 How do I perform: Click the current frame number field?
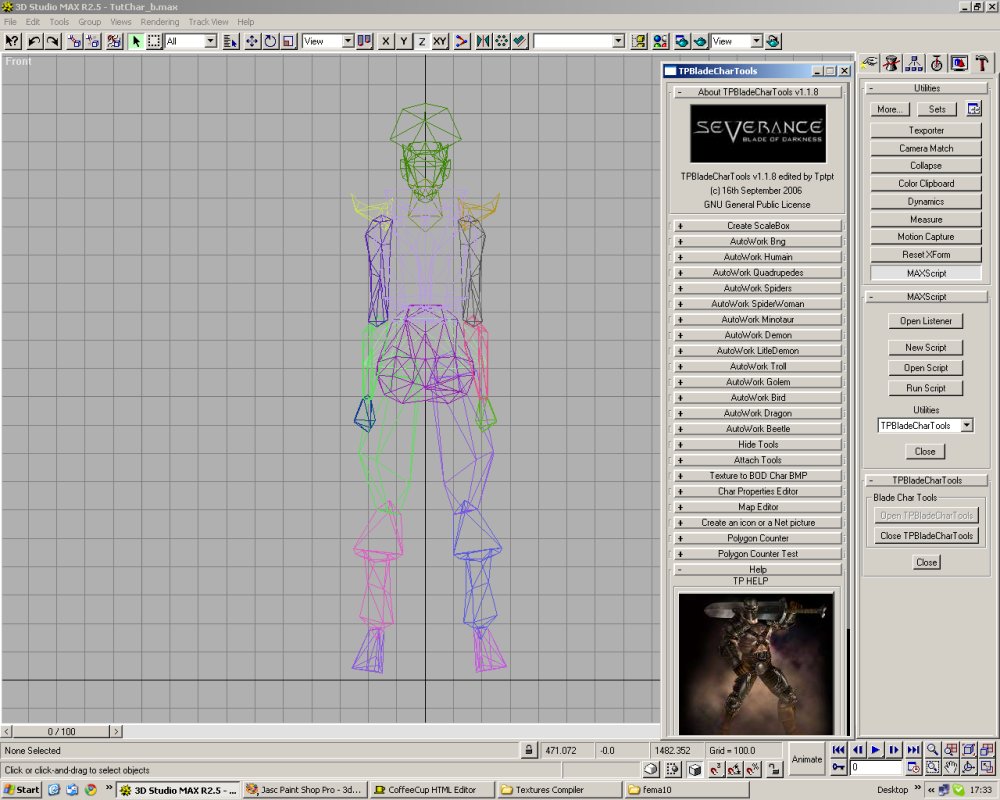pyautogui.click(x=877, y=767)
